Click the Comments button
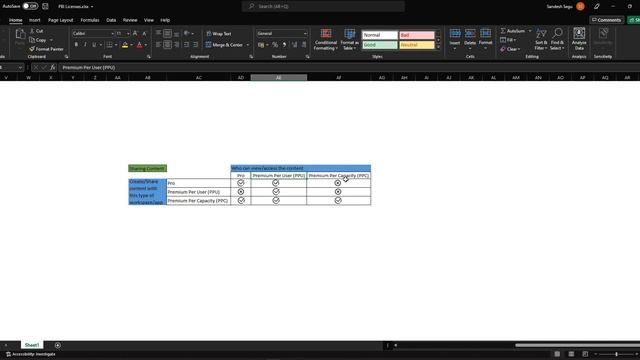 (606, 20)
